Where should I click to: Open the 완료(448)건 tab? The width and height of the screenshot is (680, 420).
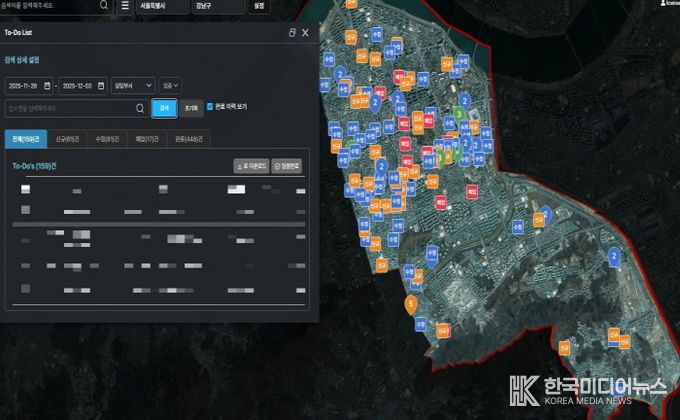[x=188, y=139]
